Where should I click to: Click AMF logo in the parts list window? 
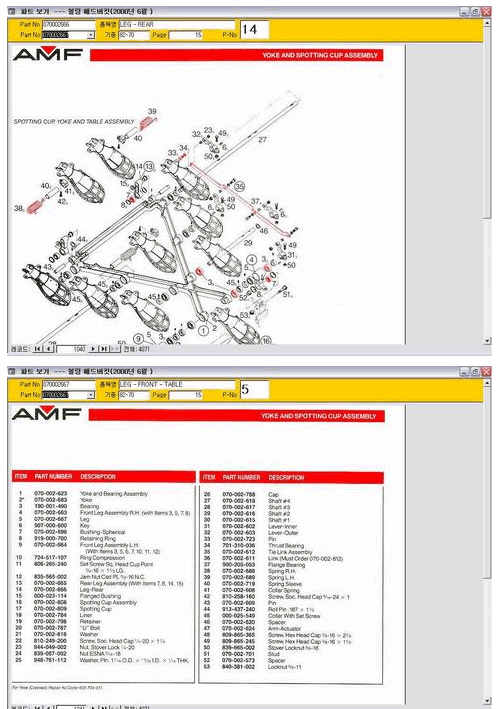[47, 414]
